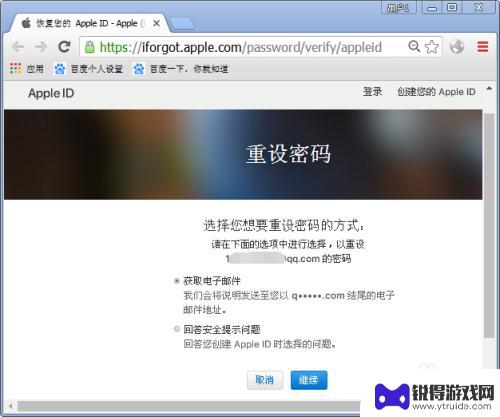Click the 回答您创建 Apple ID 时选择的问题 text
This screenshot has height=417, width=500.
click(260, 344)
